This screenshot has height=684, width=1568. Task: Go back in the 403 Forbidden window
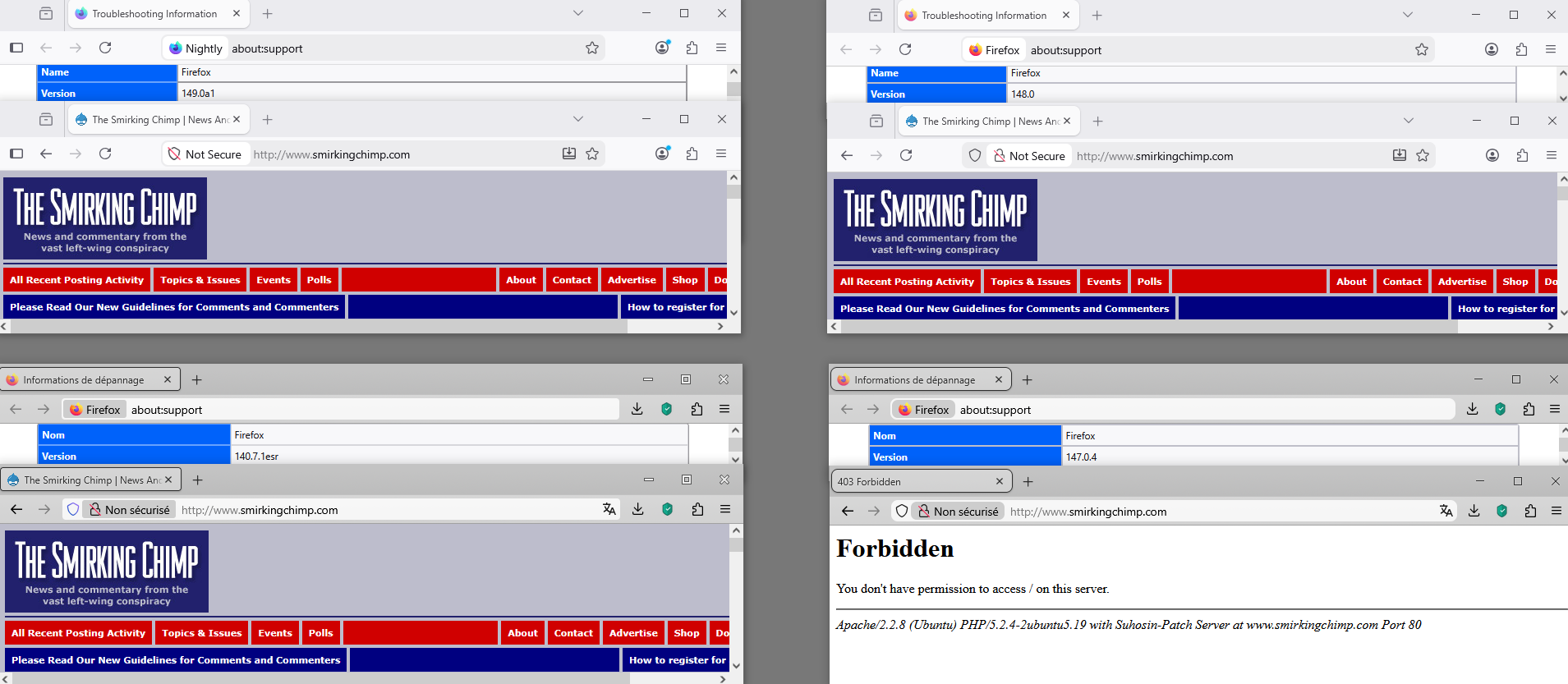[848, 511]
